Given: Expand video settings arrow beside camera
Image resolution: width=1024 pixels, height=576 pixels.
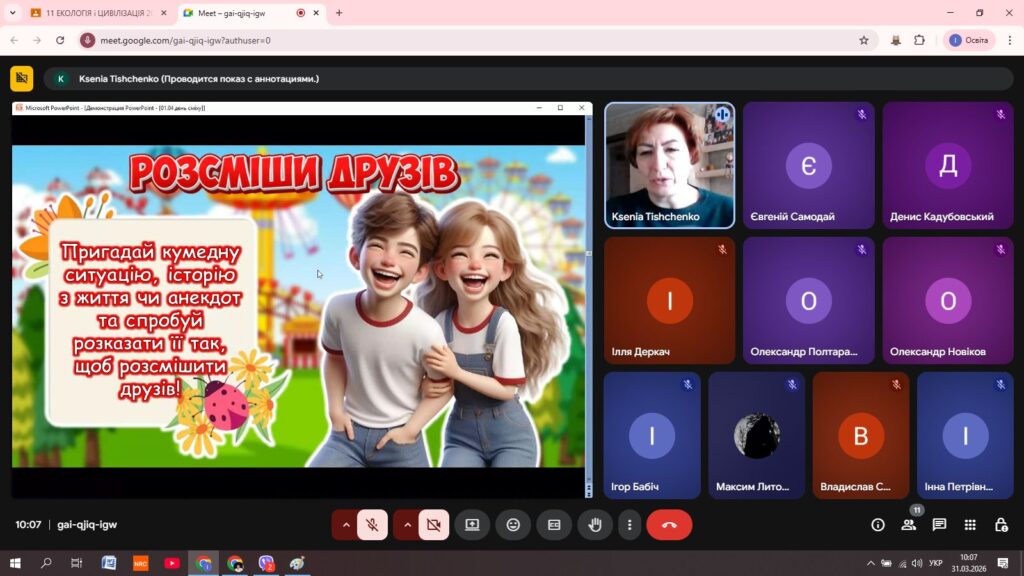Looking at the screenshot, I should click(x=407, y=524).
